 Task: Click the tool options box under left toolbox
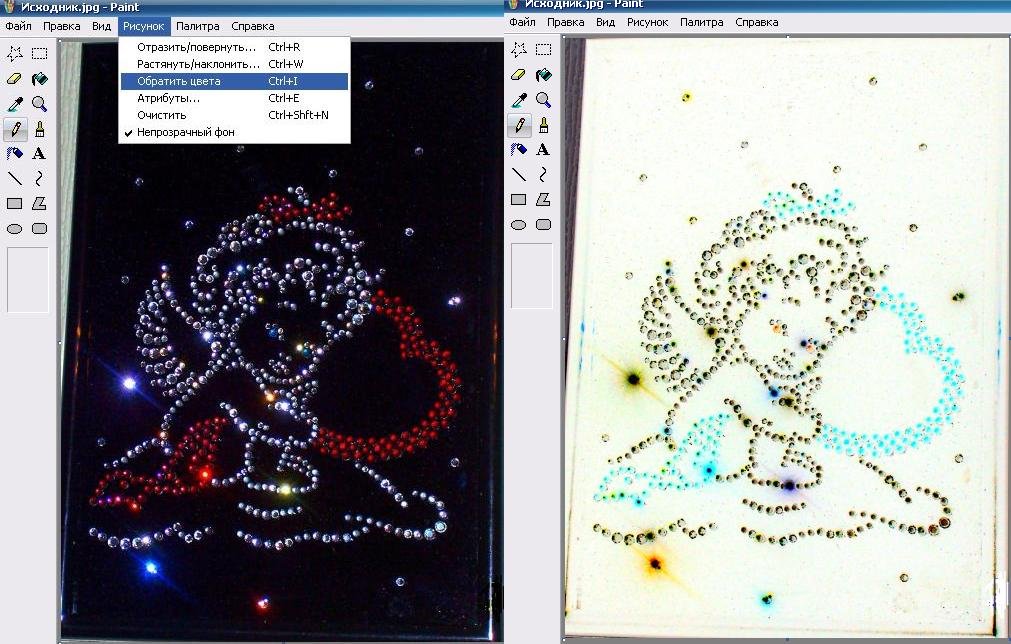point(27,280)
